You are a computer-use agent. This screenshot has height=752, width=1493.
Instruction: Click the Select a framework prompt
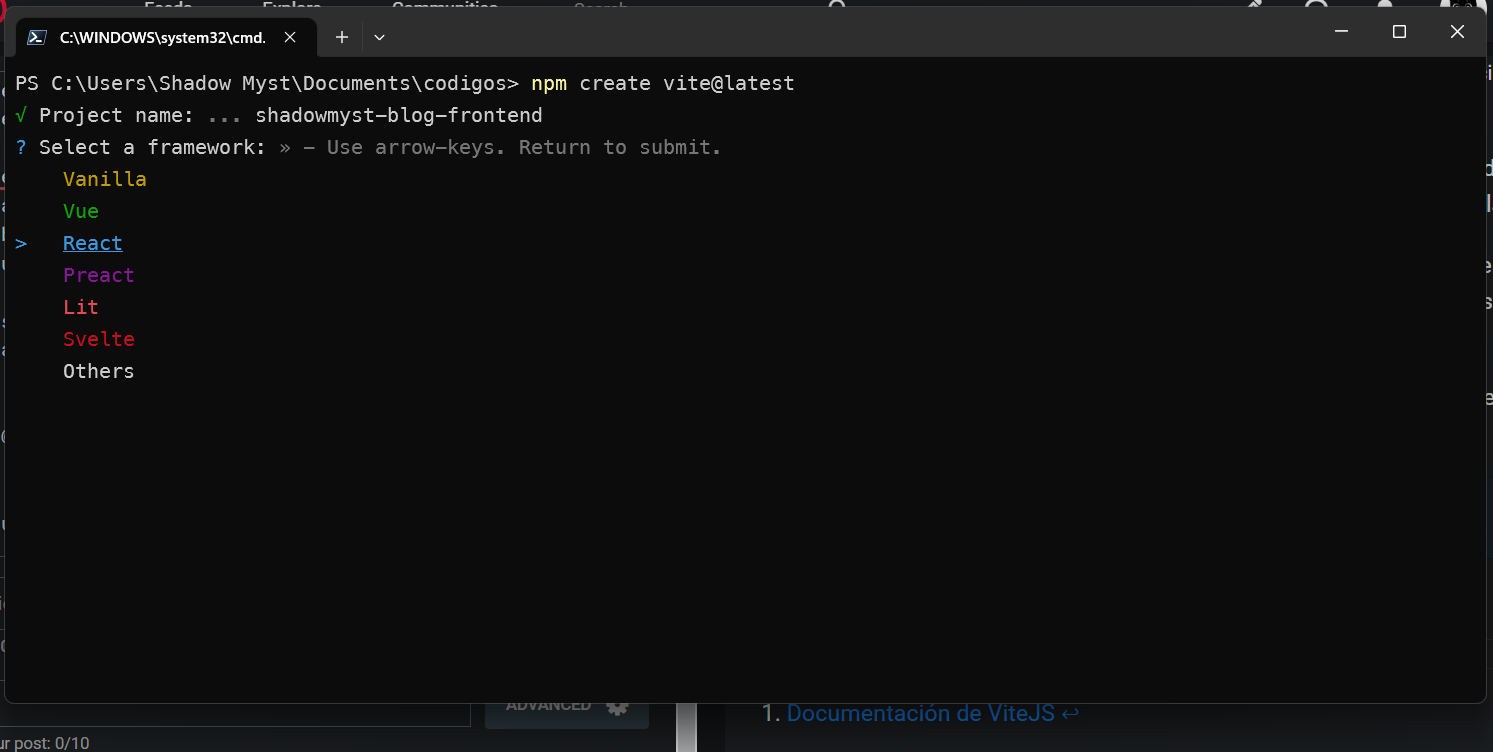(x=153, y=147)
